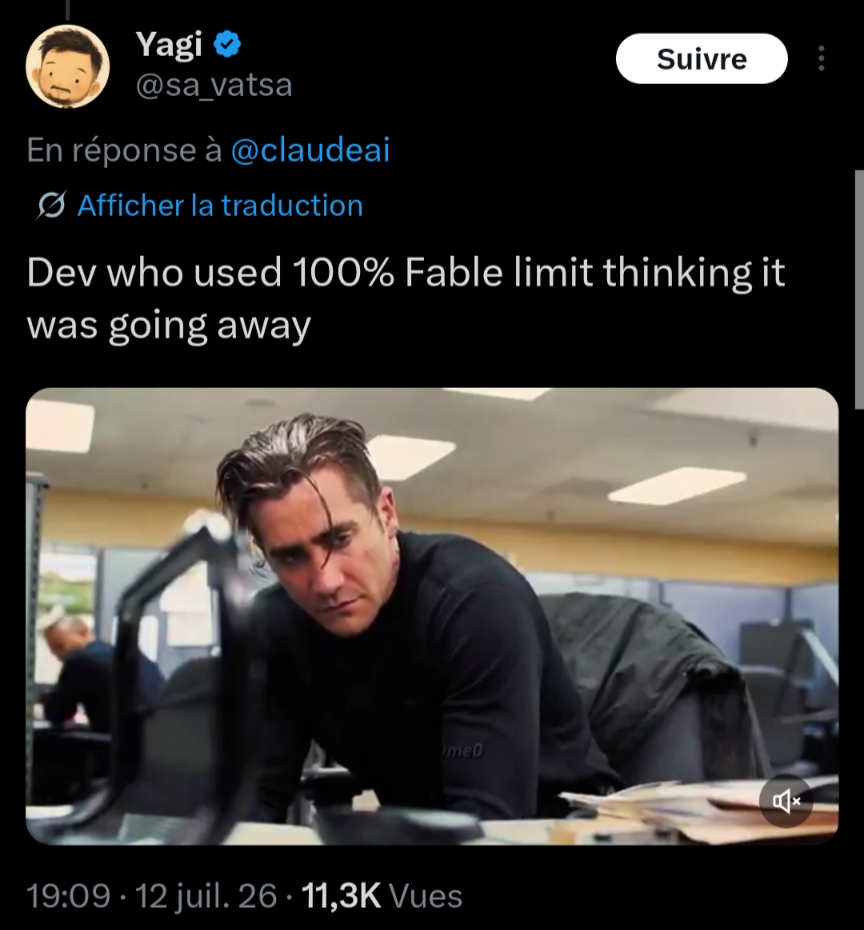
Task: Click the blue verified badge
Action: pyautogui.click(x=227, y=44)
